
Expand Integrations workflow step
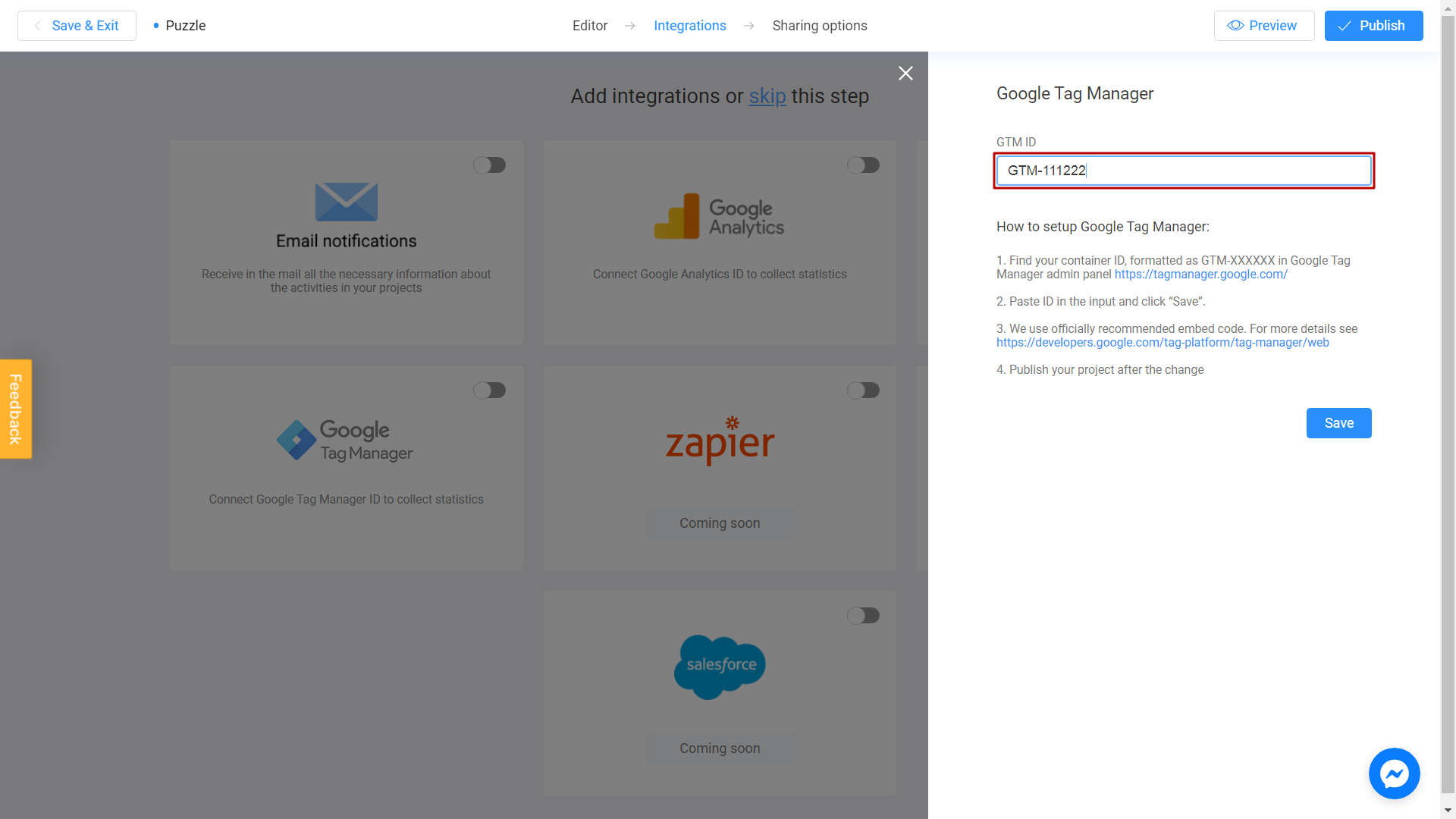(690, 25)
